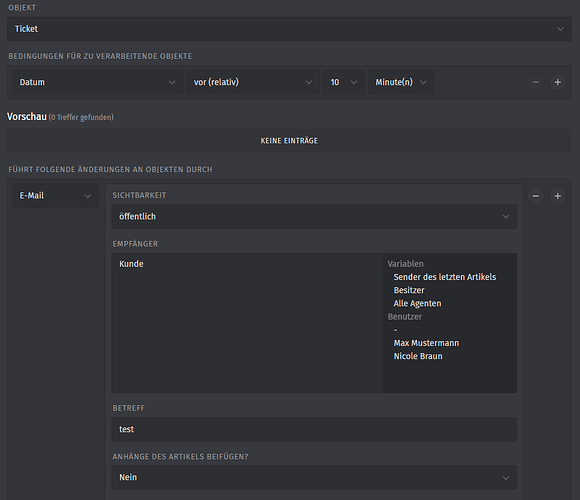
Task: Click the Betreff field containing test
Action: (x=314, y=429)
